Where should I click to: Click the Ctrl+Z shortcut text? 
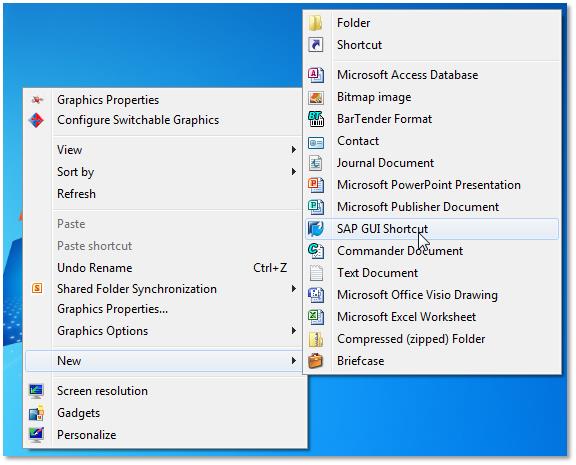pyautogui.click(x=270, y=268)
